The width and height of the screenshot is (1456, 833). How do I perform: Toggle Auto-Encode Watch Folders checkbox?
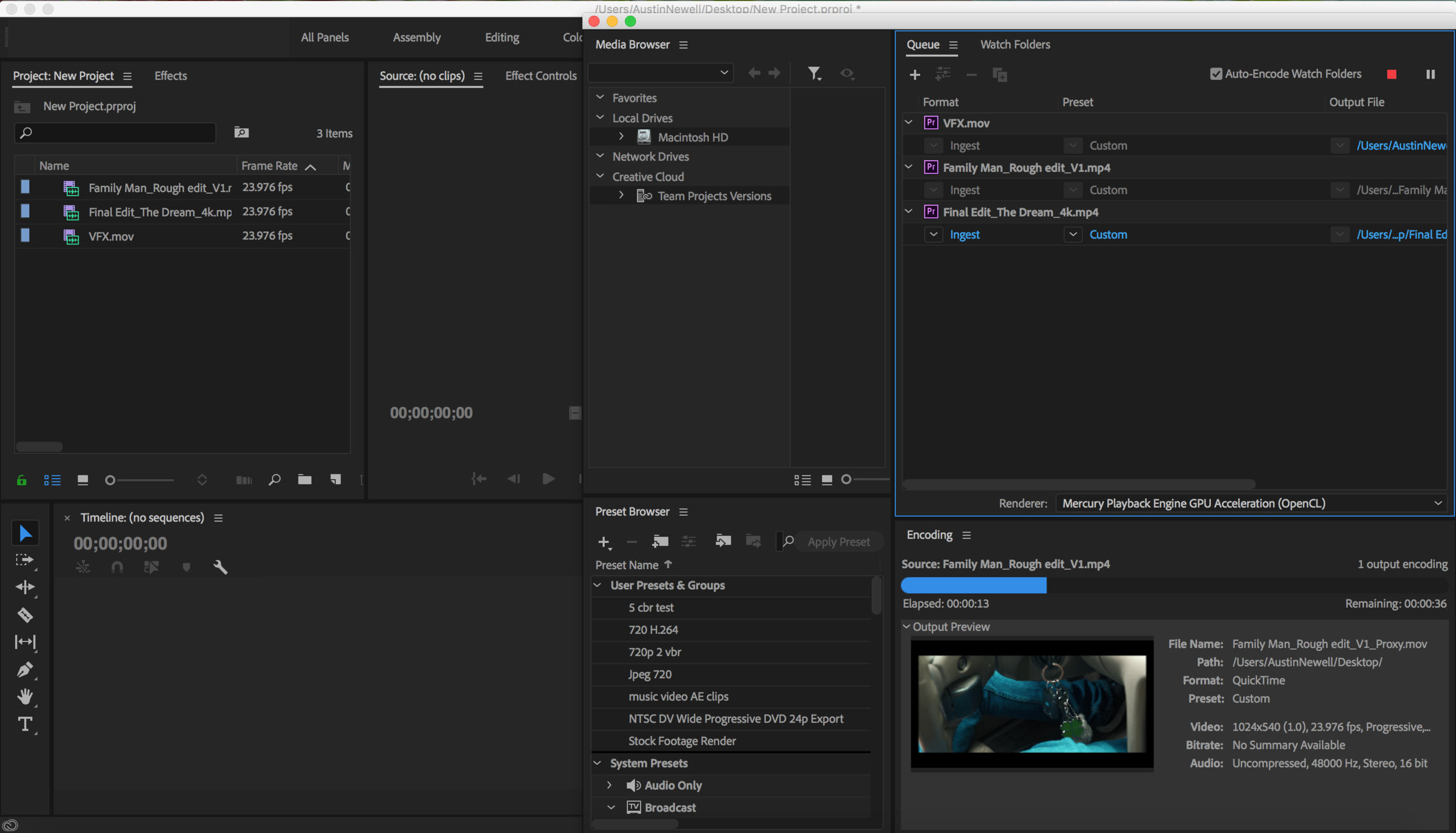coord(1216,74)
